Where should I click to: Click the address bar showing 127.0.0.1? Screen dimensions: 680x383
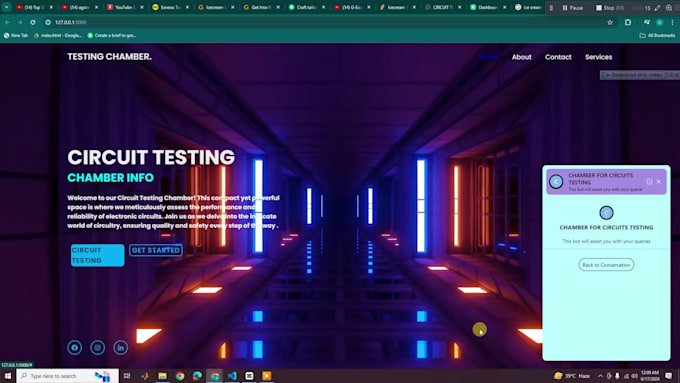325,22
